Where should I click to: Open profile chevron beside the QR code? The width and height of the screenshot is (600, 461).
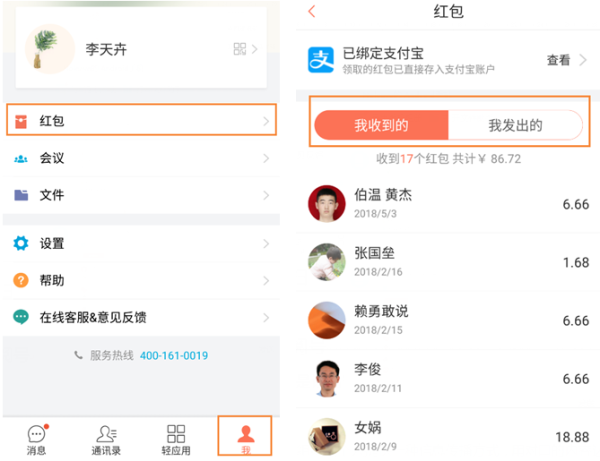pyautogui.click(x=255, y=49)
